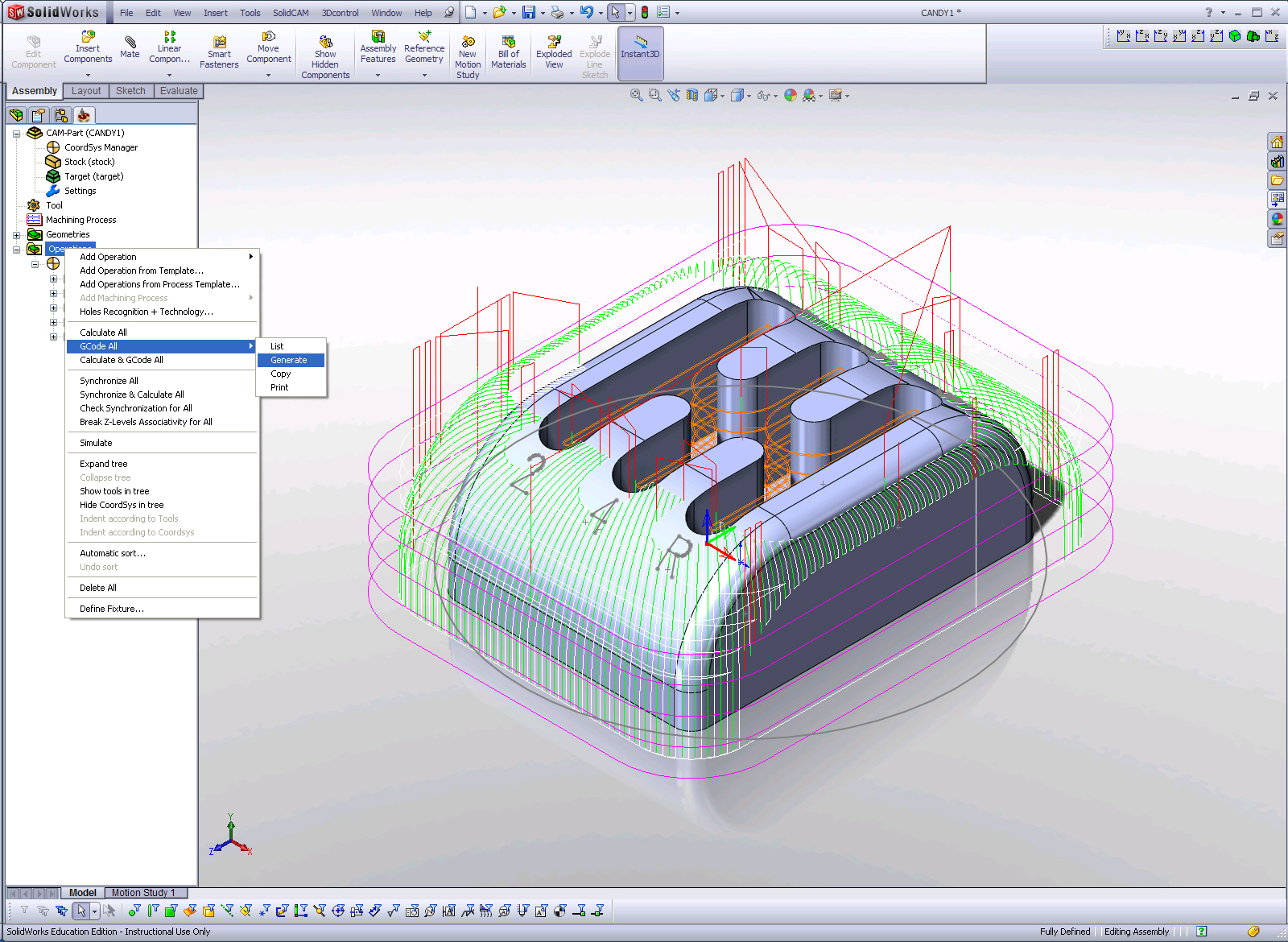The image size is (1288, 942).
Task: Choose Generate from GCode All submenu
Action: point(291,360)
